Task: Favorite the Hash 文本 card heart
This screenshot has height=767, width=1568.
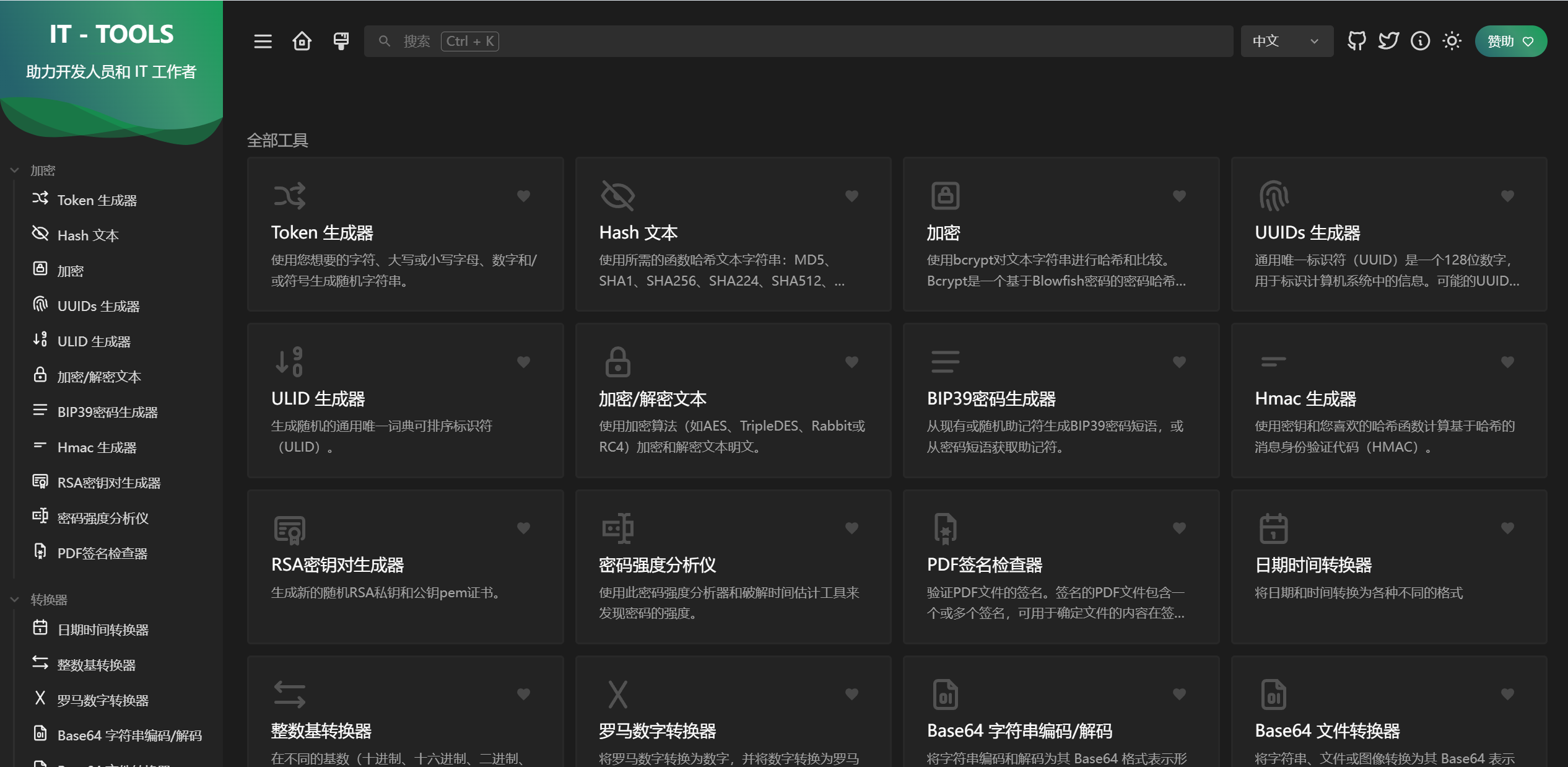Action: coord(852,196)
